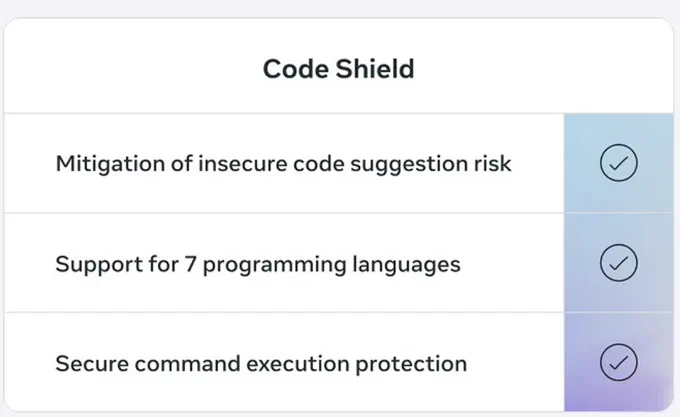This screenshot has width=680, height=417.
Task: Select 'Secure command execution protection' text
Action: coord(261,364)
